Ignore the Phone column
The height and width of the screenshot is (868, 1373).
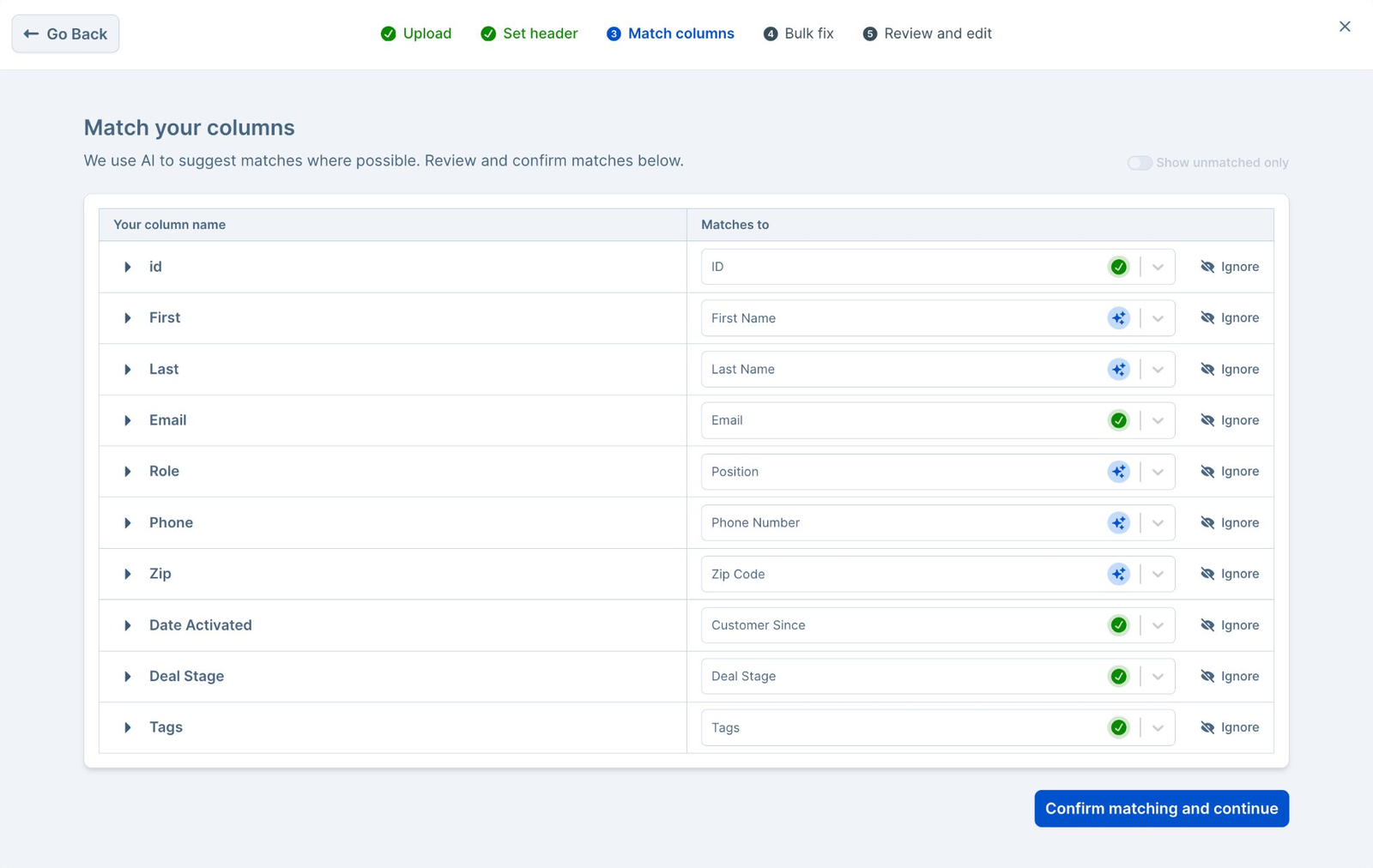tap(1230, 523)
